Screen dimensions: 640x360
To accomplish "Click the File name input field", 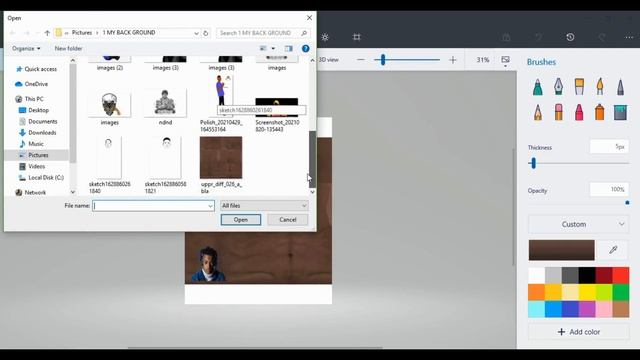I will click(153, 206).
